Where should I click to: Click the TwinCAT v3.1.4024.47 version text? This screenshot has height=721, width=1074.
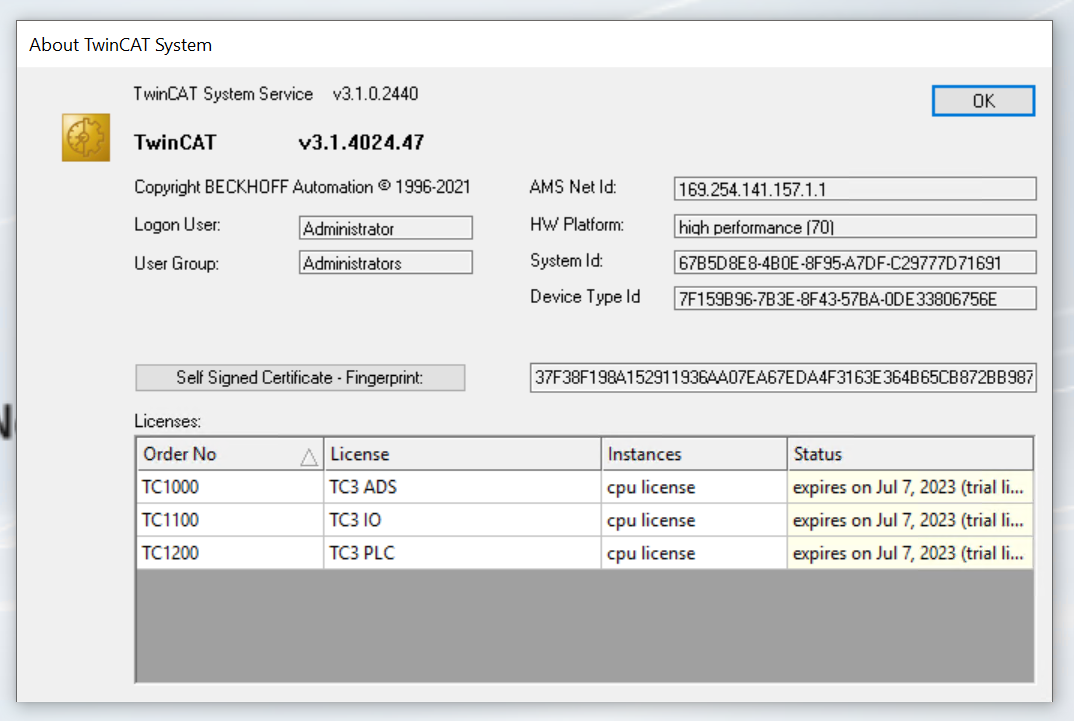(279, 142)
